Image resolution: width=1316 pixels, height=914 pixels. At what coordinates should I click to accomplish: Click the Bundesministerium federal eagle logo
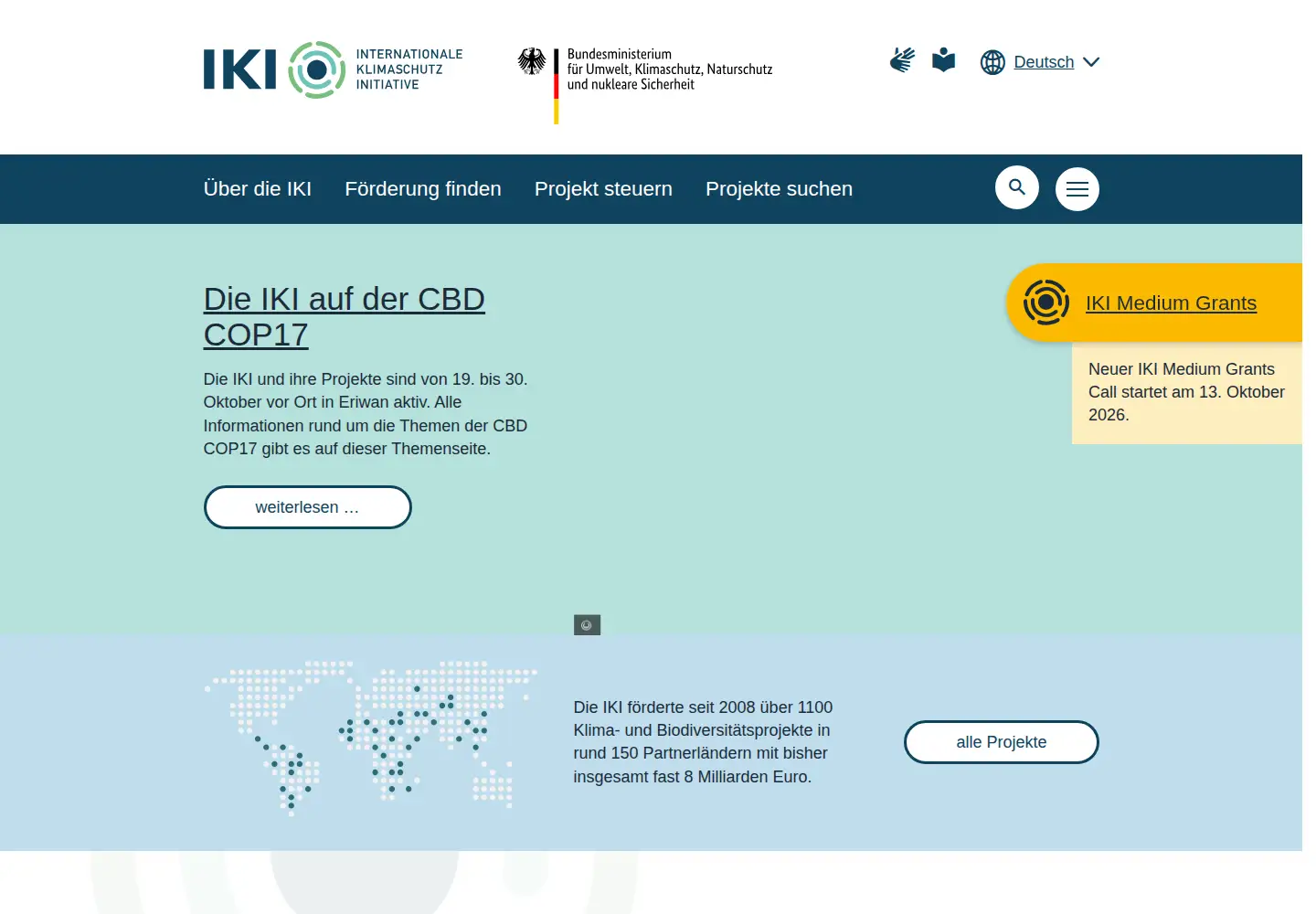click(x=532, y=61)
